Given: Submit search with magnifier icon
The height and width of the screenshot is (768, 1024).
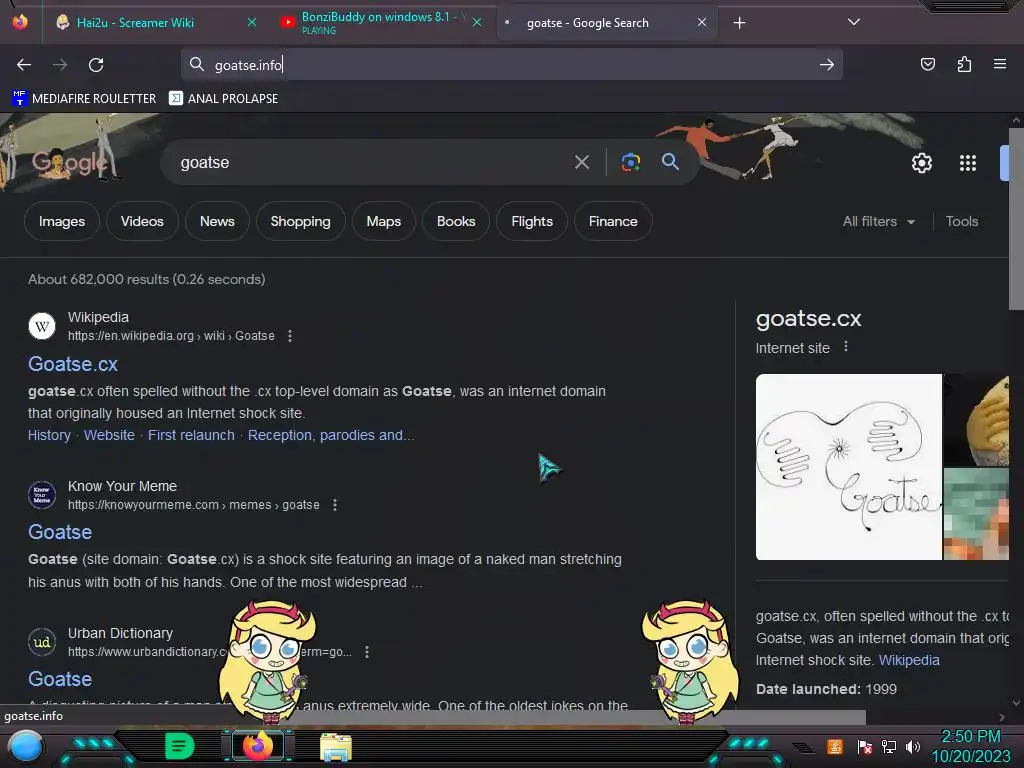Looking at the screenshot, I should (x=670, y=161).
